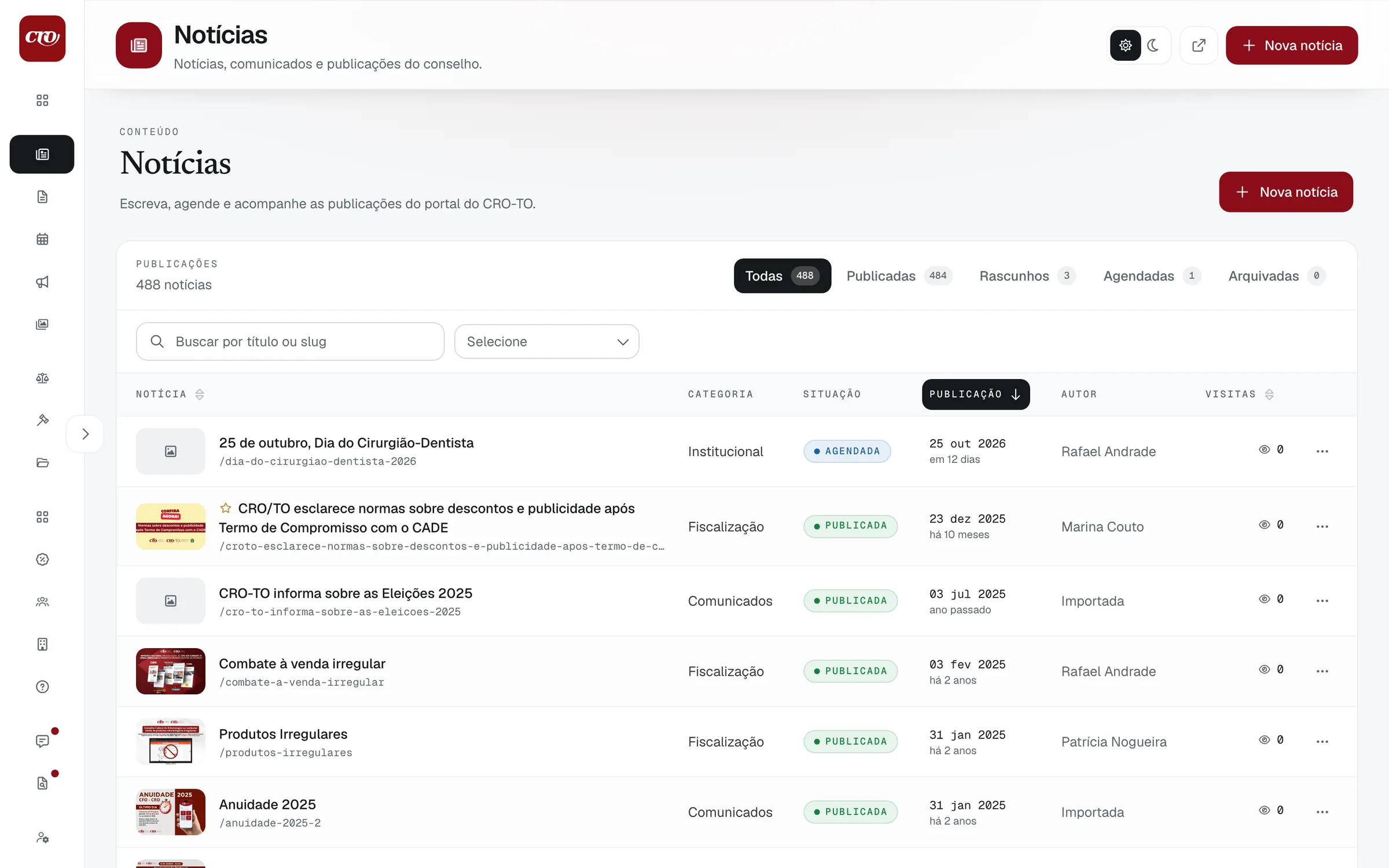Open the help question-mark sidebar icon

[42, 687]
